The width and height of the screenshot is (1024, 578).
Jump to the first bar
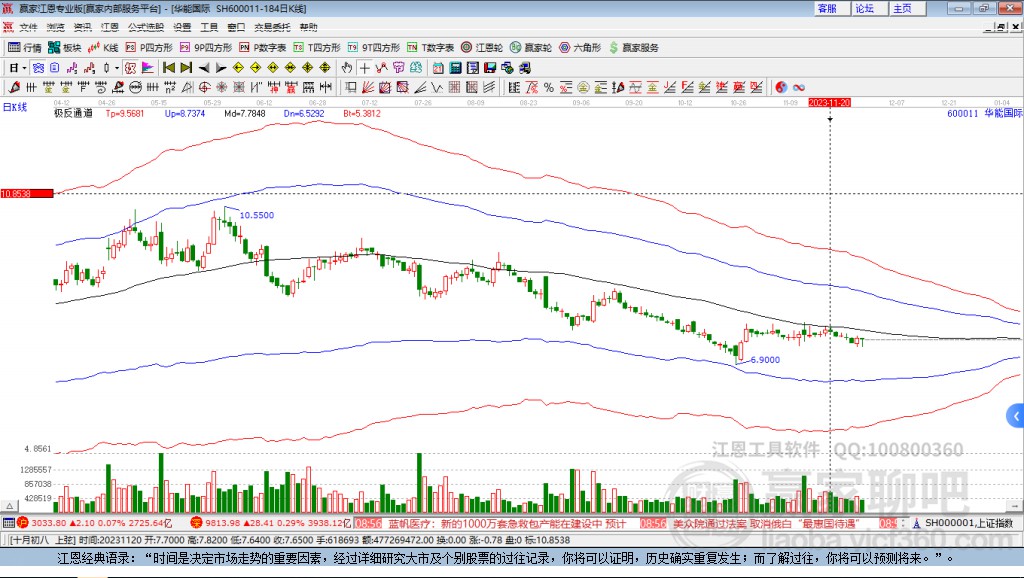(x=169, y=68)
